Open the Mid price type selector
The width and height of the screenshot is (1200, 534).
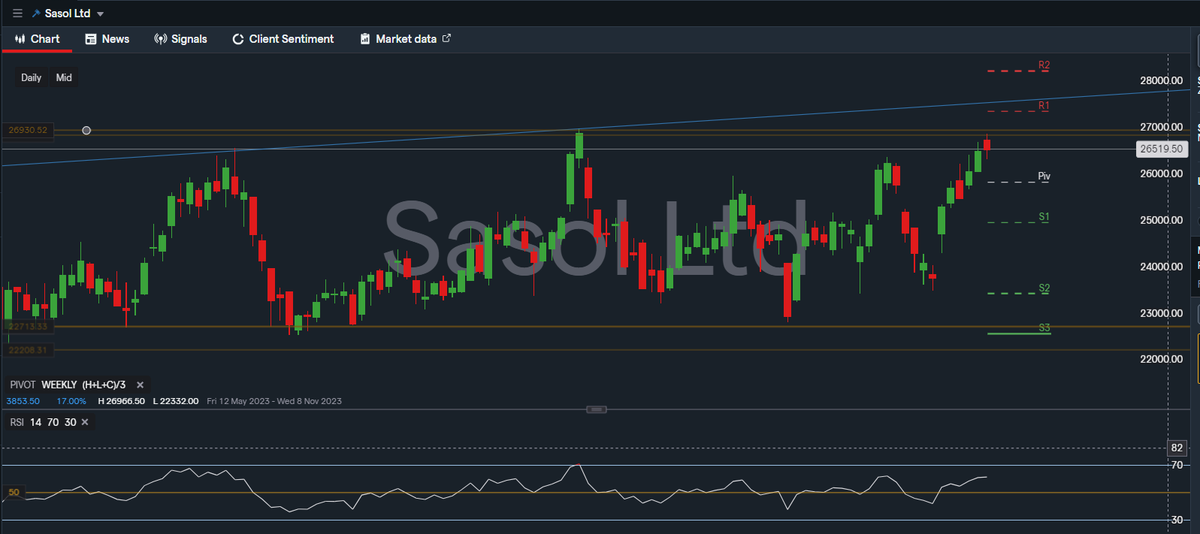[x=63, y=77]
